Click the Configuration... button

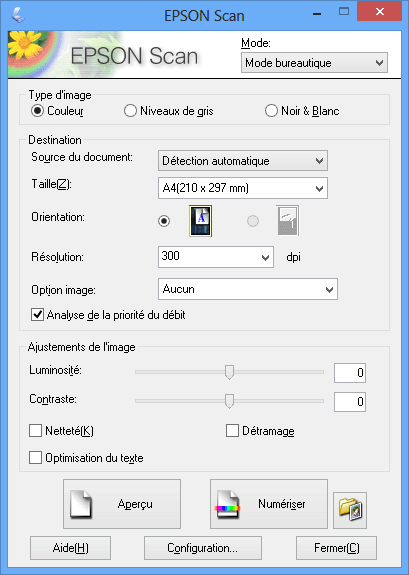[x=203, y=548]
